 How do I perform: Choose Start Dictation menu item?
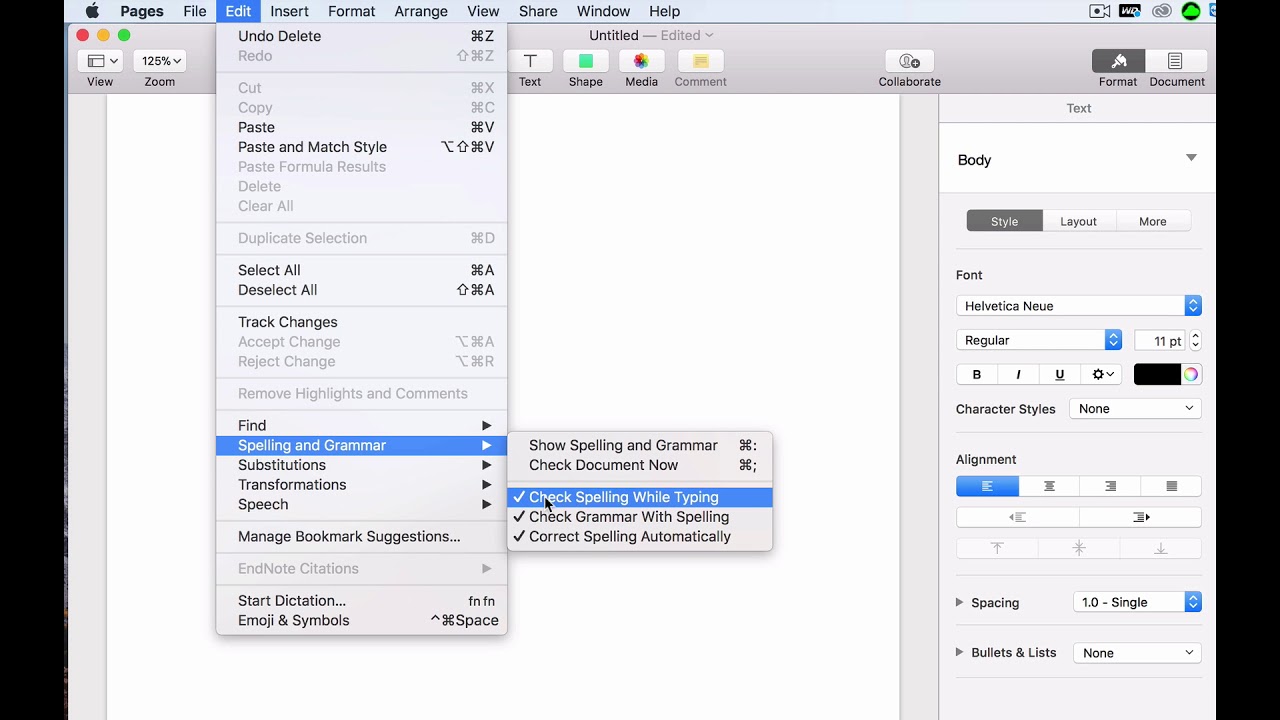[x=362, y=601]
